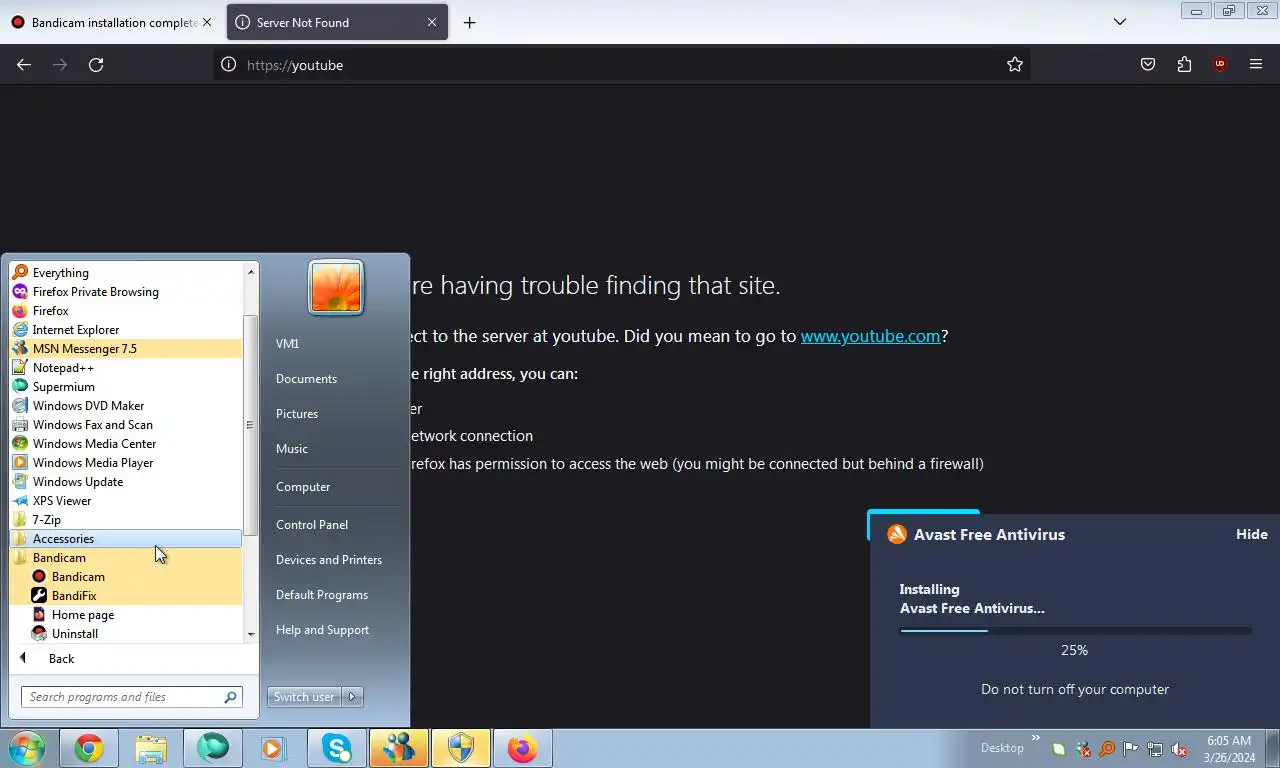Click the Switch user button

[304, 697]
